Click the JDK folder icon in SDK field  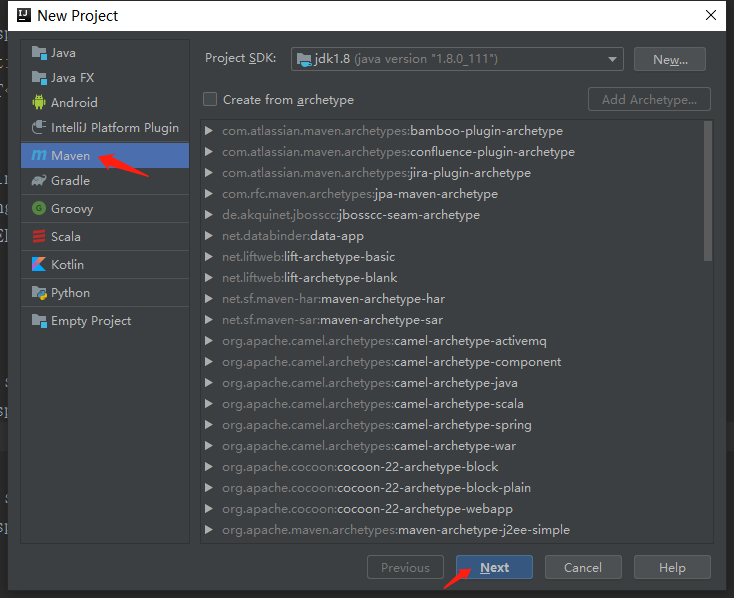point(304,59)
